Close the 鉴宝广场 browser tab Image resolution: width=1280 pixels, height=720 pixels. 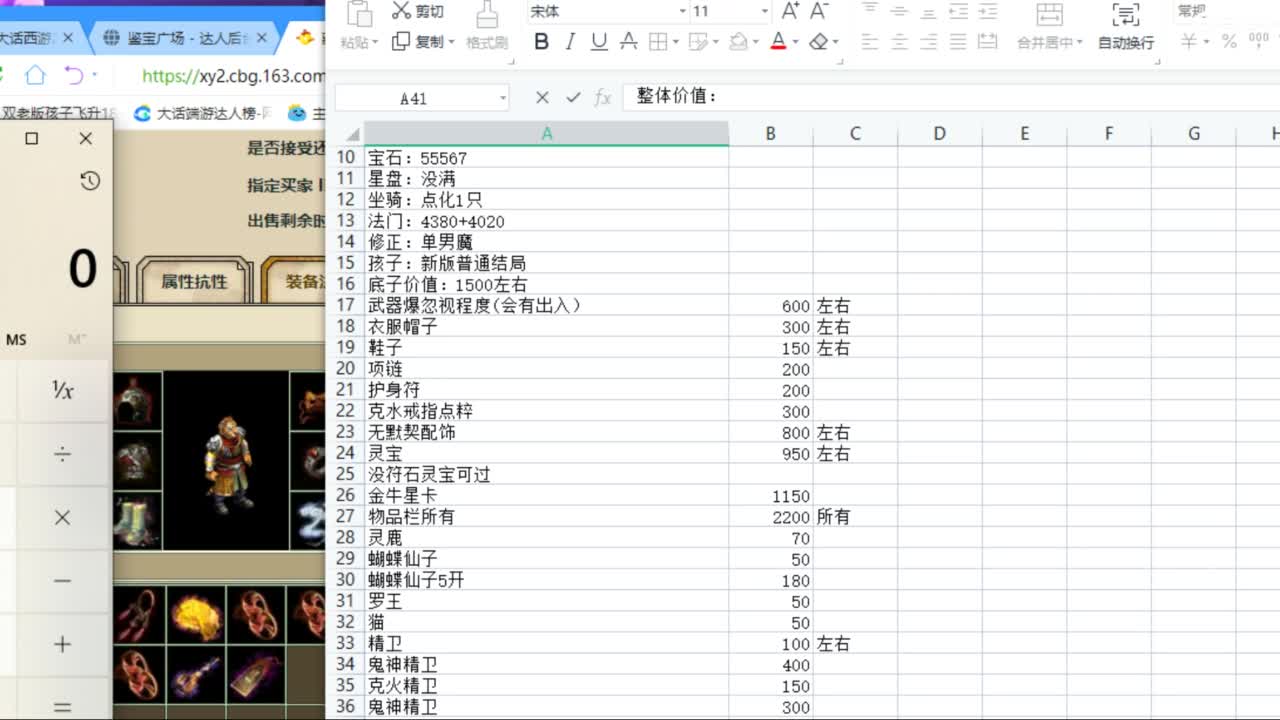263,38
